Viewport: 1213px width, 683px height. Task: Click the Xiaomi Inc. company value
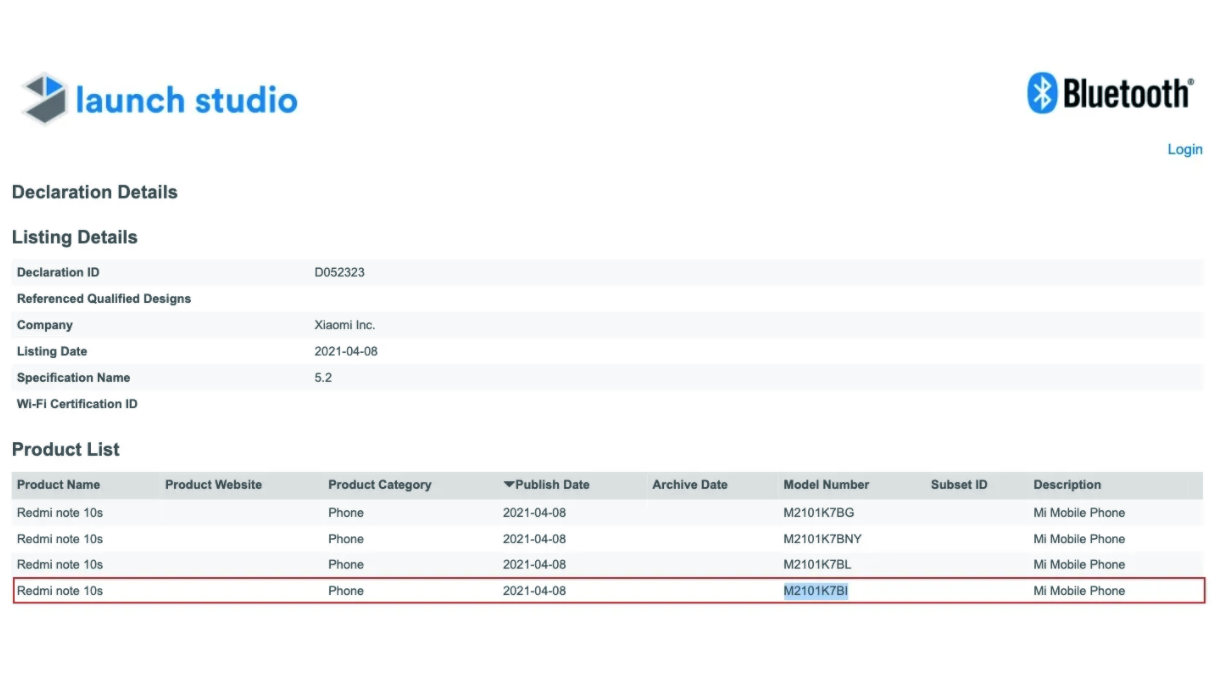point(344,325)
